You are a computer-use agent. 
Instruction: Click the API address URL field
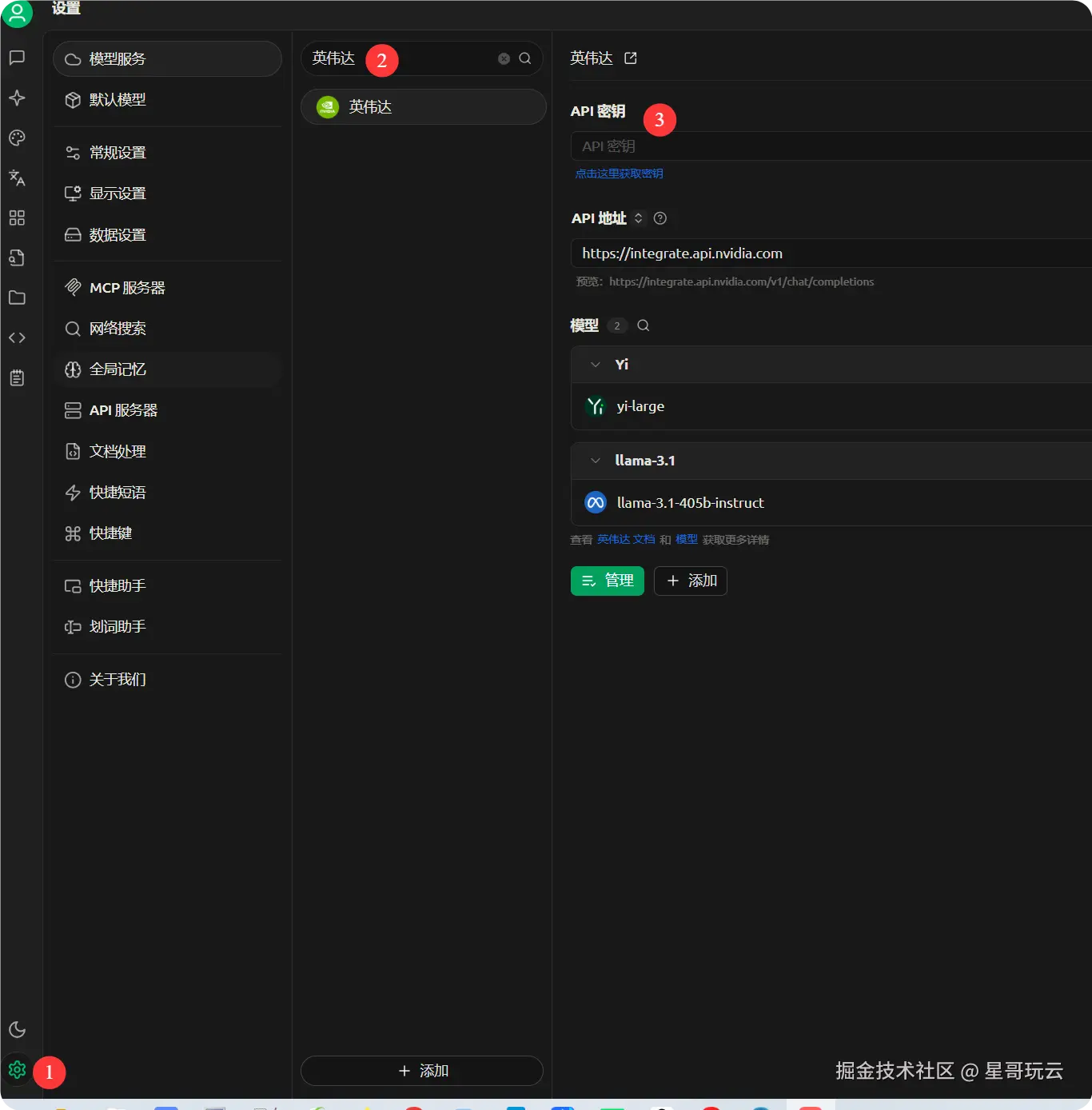[x=831, y=254]
